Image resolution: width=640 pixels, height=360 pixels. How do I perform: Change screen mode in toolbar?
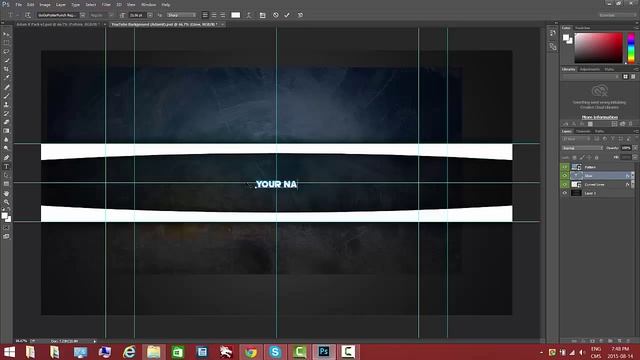point(7,236)
